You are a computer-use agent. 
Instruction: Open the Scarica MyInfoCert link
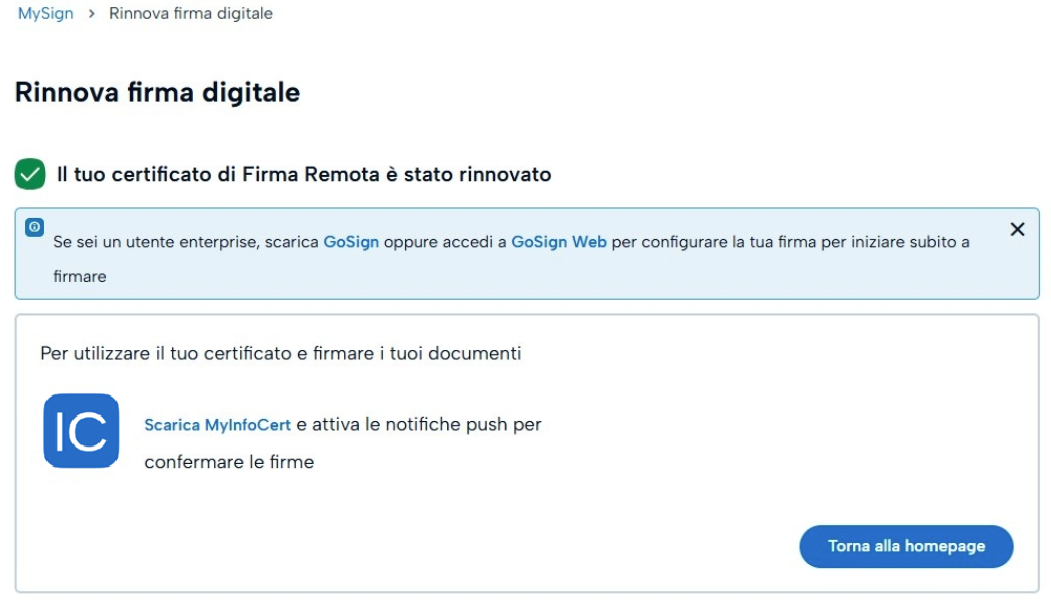(x=218, y=425)
